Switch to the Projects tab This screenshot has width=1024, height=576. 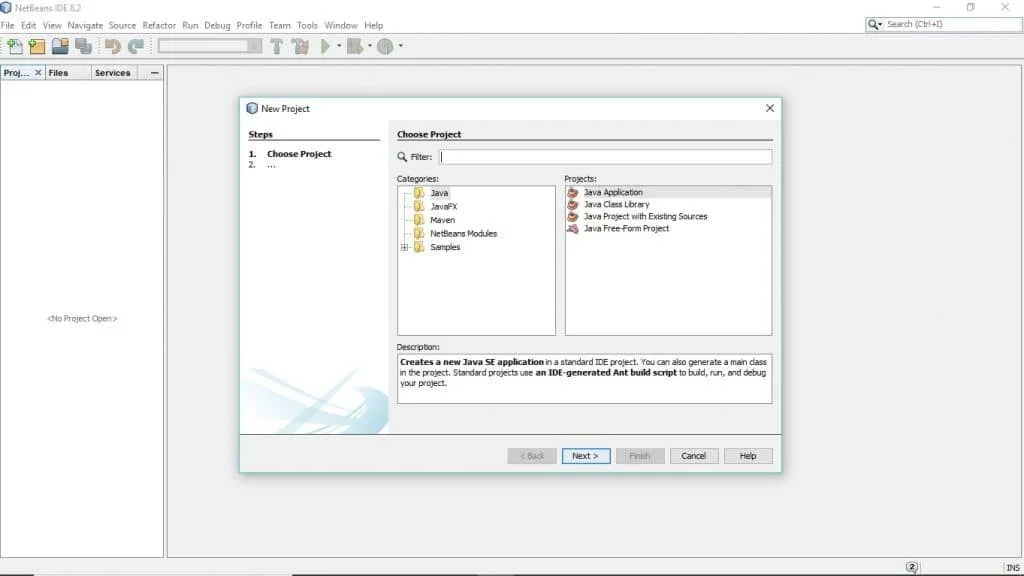[17, 73]
